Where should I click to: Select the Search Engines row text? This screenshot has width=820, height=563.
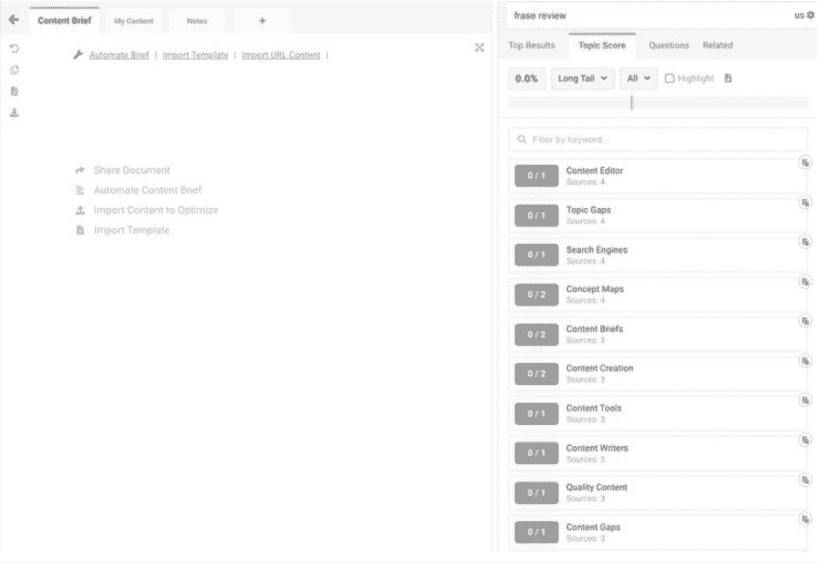point(597,250)
